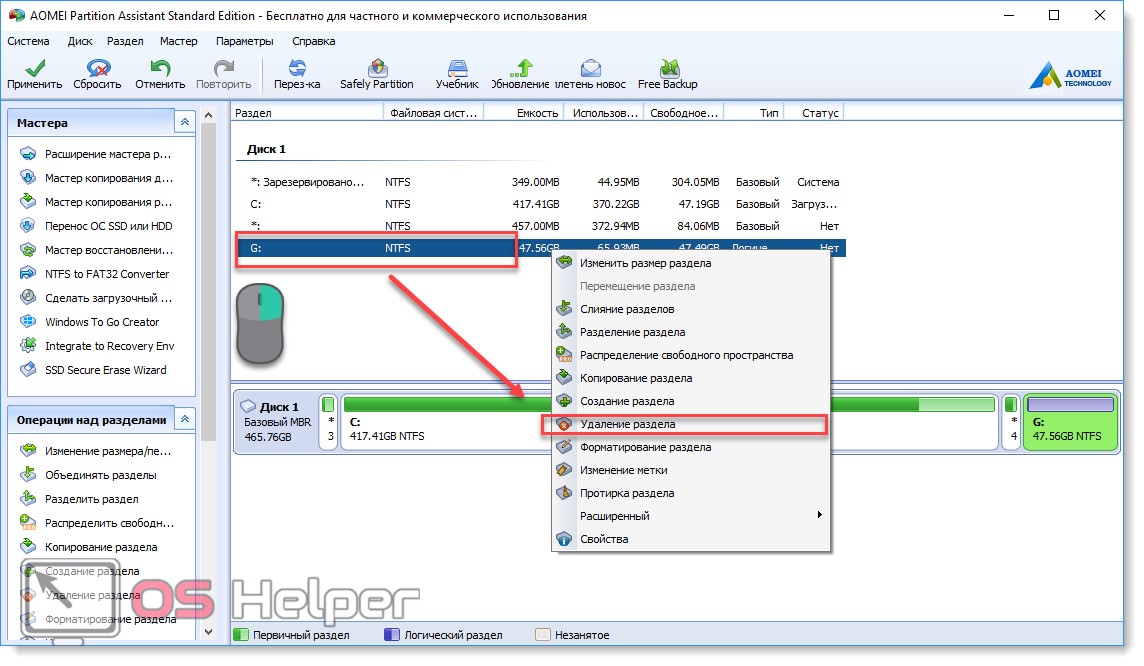Click the left sidebar scrollbar down arrow
Screen dimensions: 1144x666
[x=208, y=632]
